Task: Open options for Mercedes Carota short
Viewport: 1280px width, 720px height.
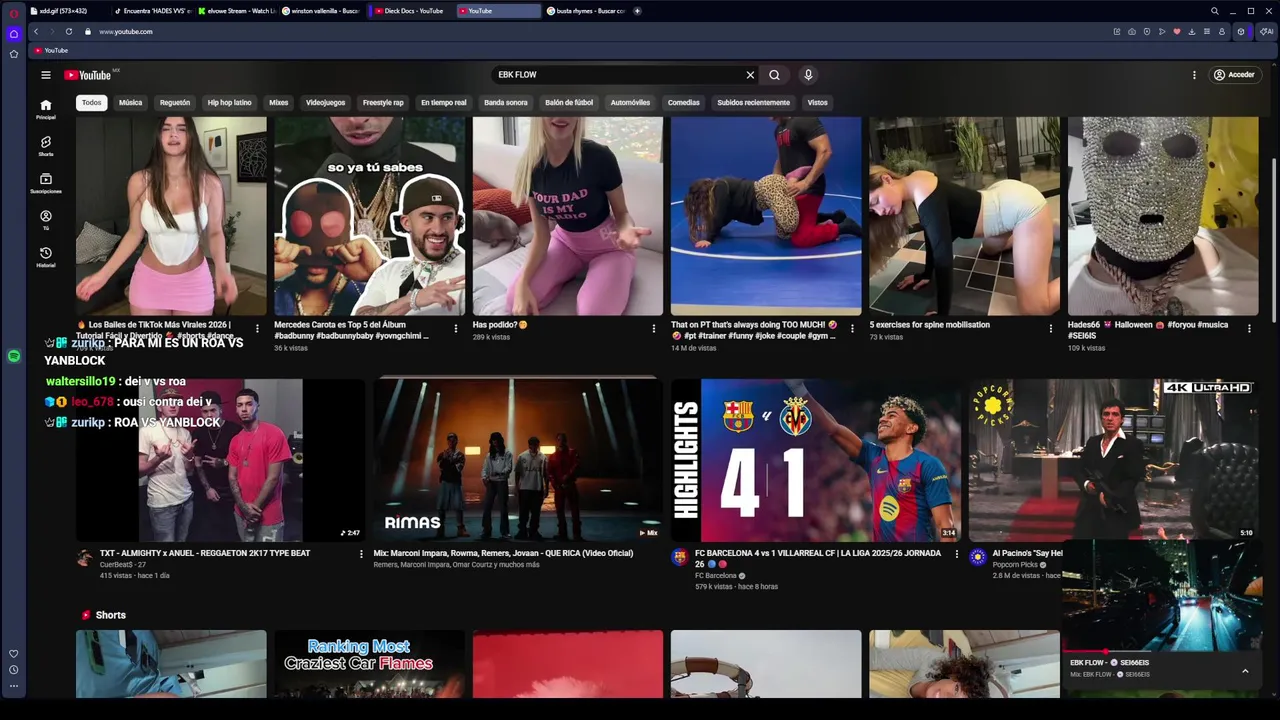Action: (456, 328)
